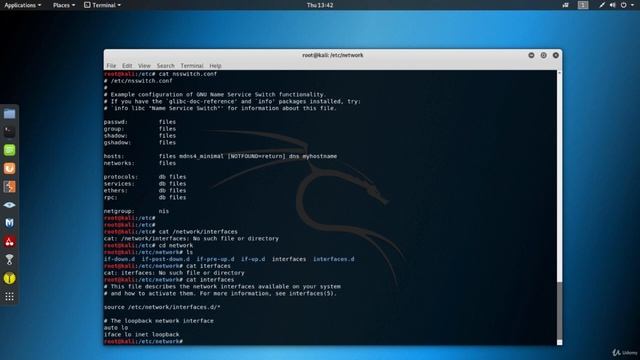Expand the system menu arrow at top right
This screenshot has height=360, width=640.
(632, 5)
